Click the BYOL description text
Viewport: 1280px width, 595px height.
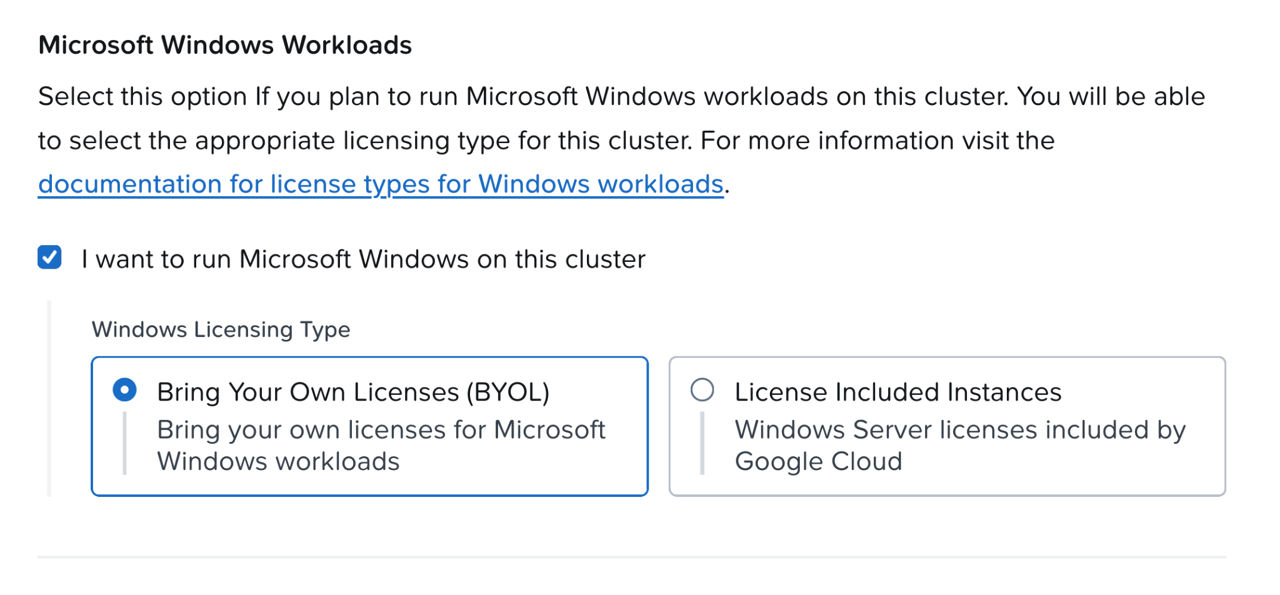coord(380,445)
